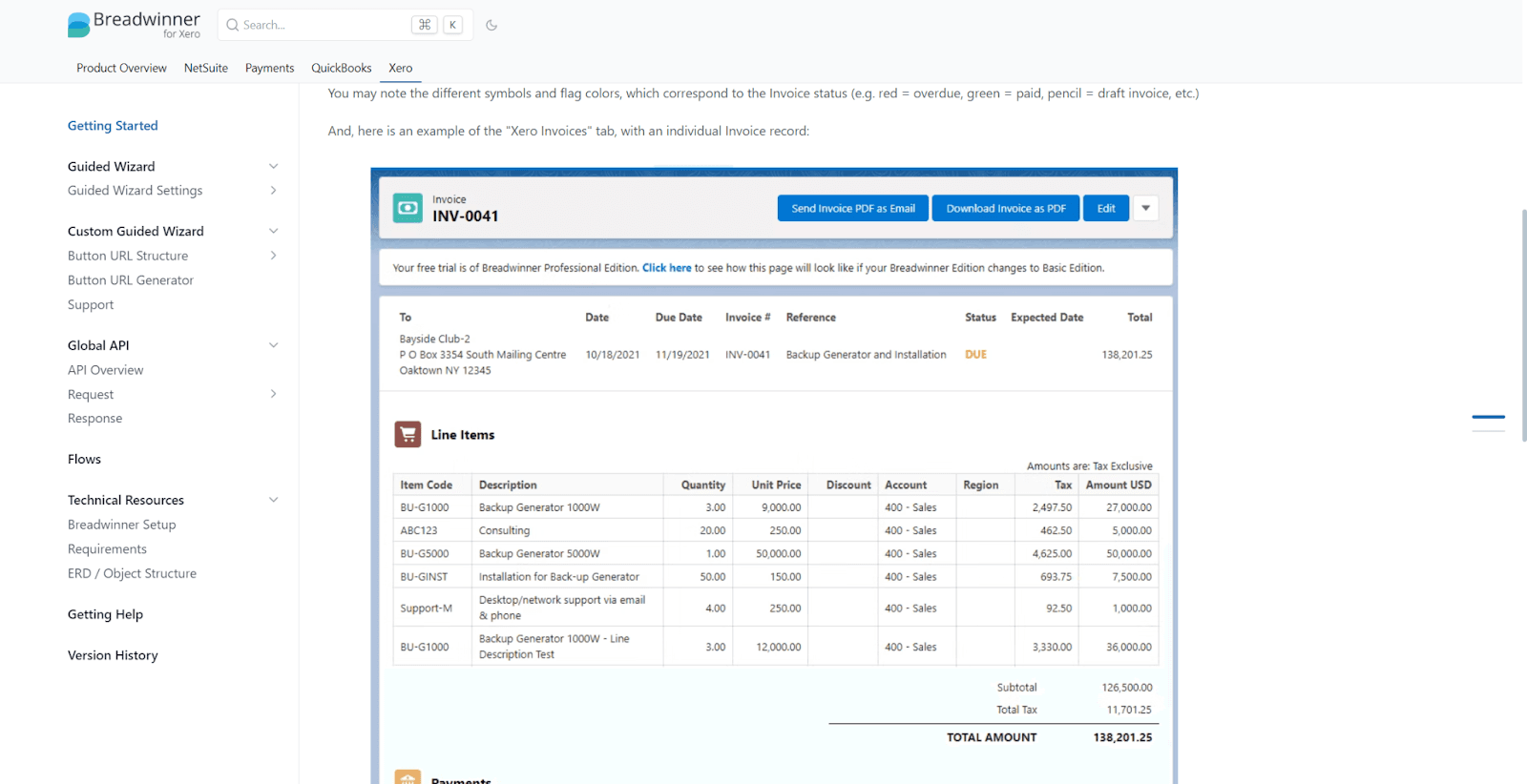This screenshot has width=1527, height=784.
Task: Click Download Invoice as PDF button
Action: coord(1005,208)
